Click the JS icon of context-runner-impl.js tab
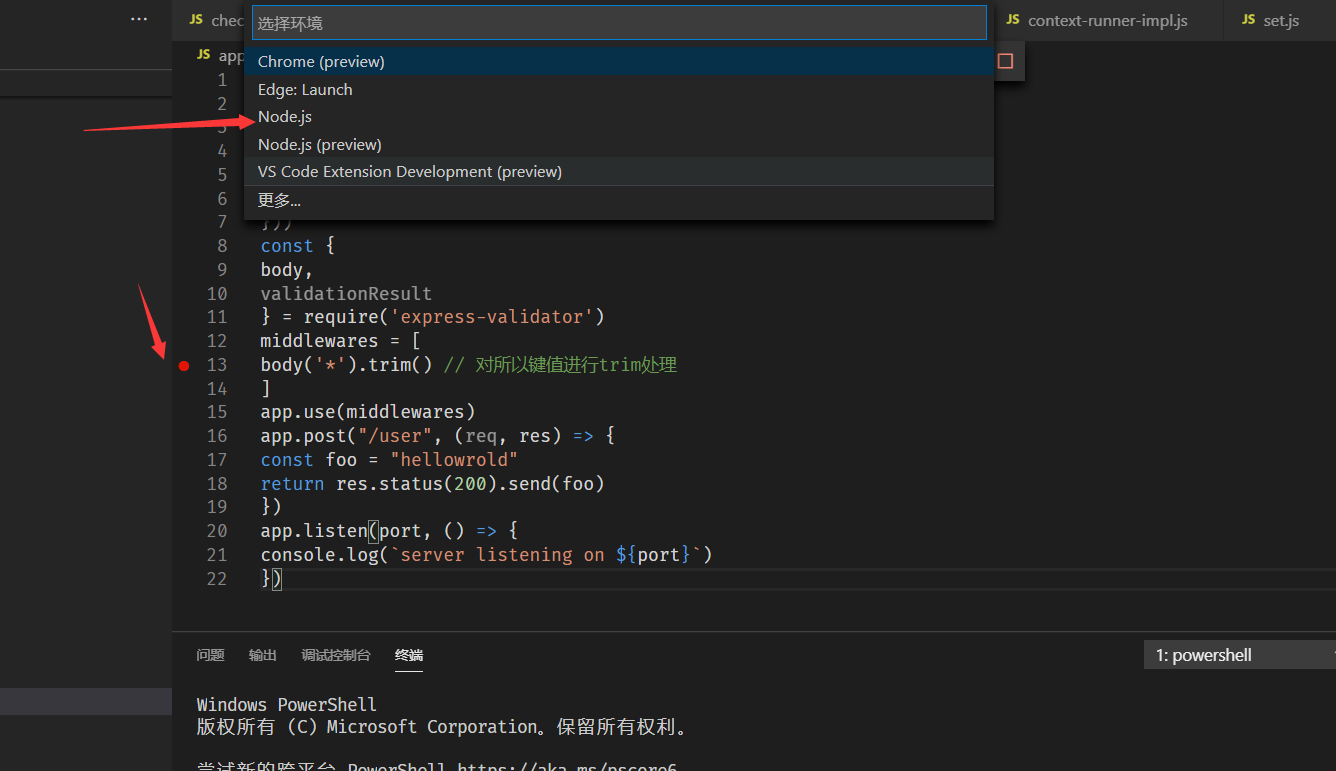This screenshot has height=771, width=1336. (x=1013, y=20)
